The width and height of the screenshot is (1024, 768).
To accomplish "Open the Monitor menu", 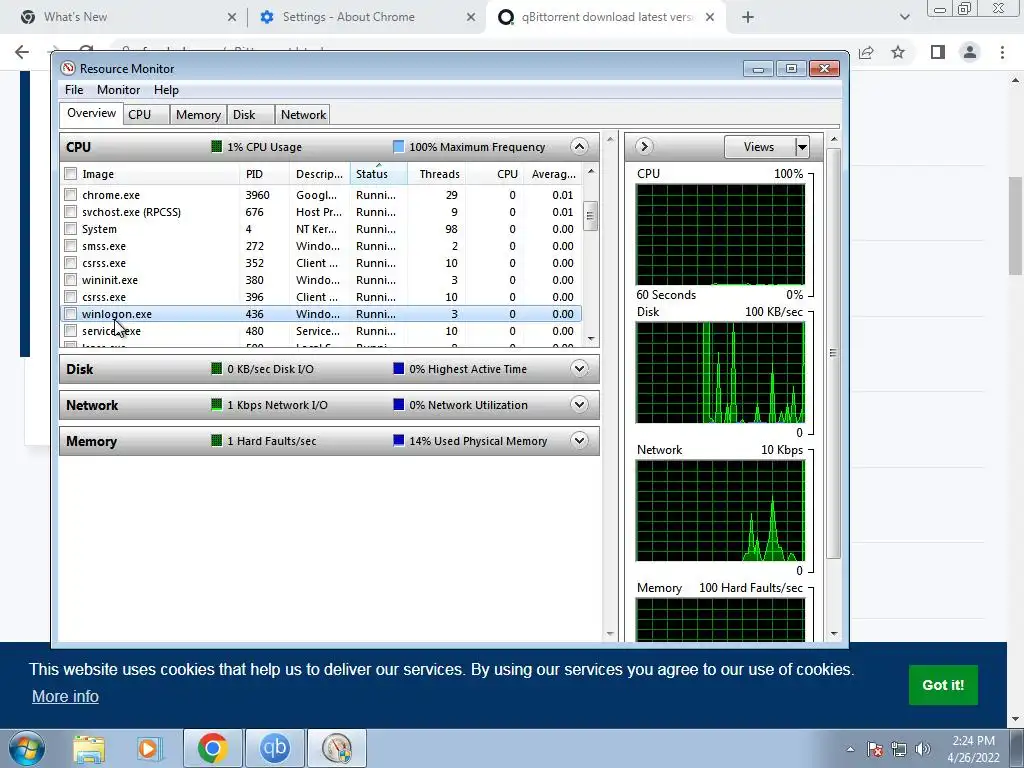I will 118,90.
